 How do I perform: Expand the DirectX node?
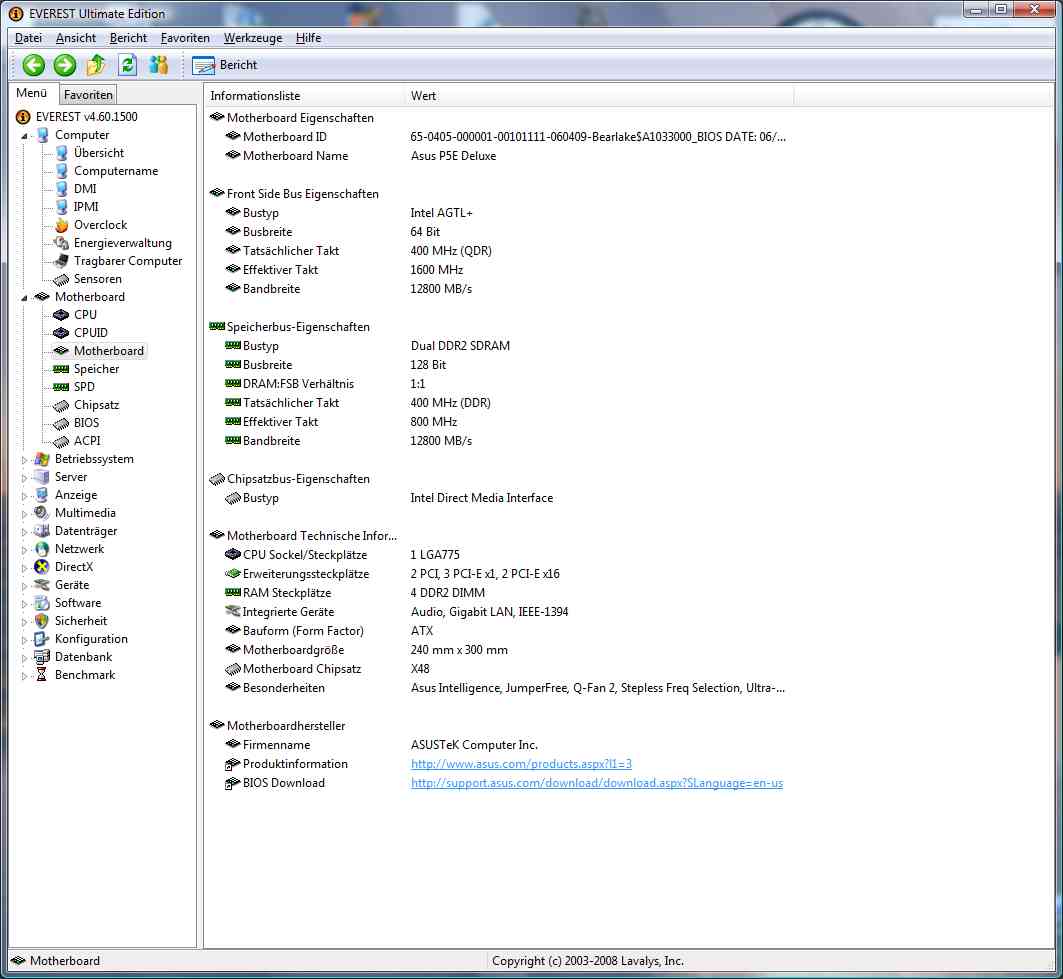coord(24,567)
